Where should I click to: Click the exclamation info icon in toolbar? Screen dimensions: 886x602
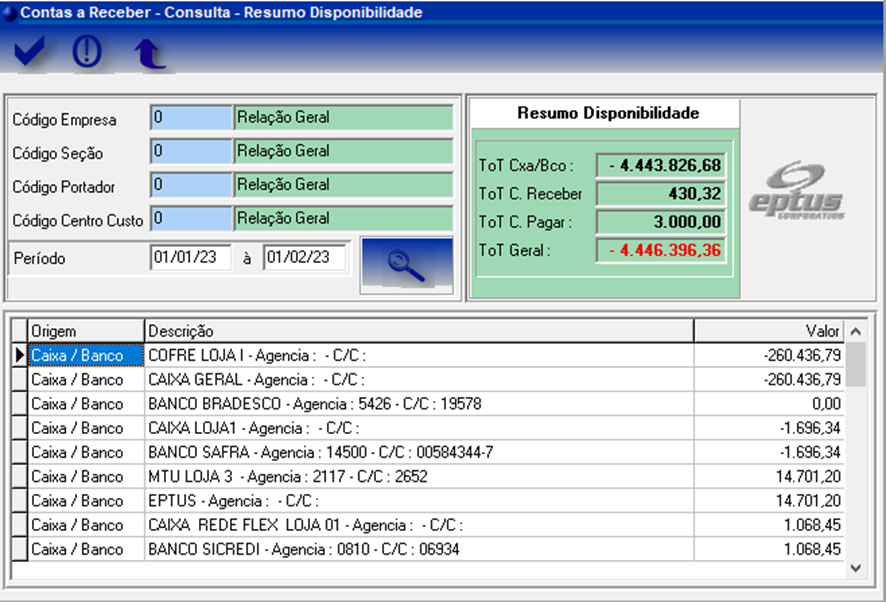(x=88, y=52)
